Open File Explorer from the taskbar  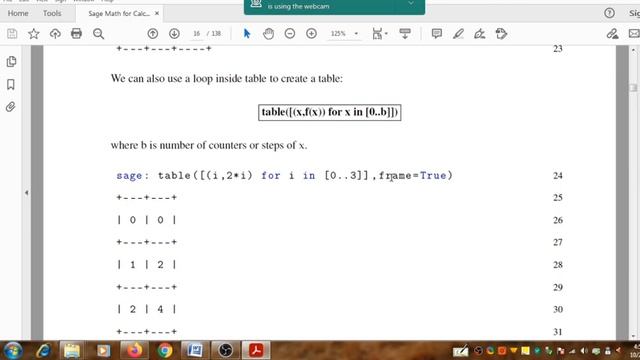[x=72, y=351]
